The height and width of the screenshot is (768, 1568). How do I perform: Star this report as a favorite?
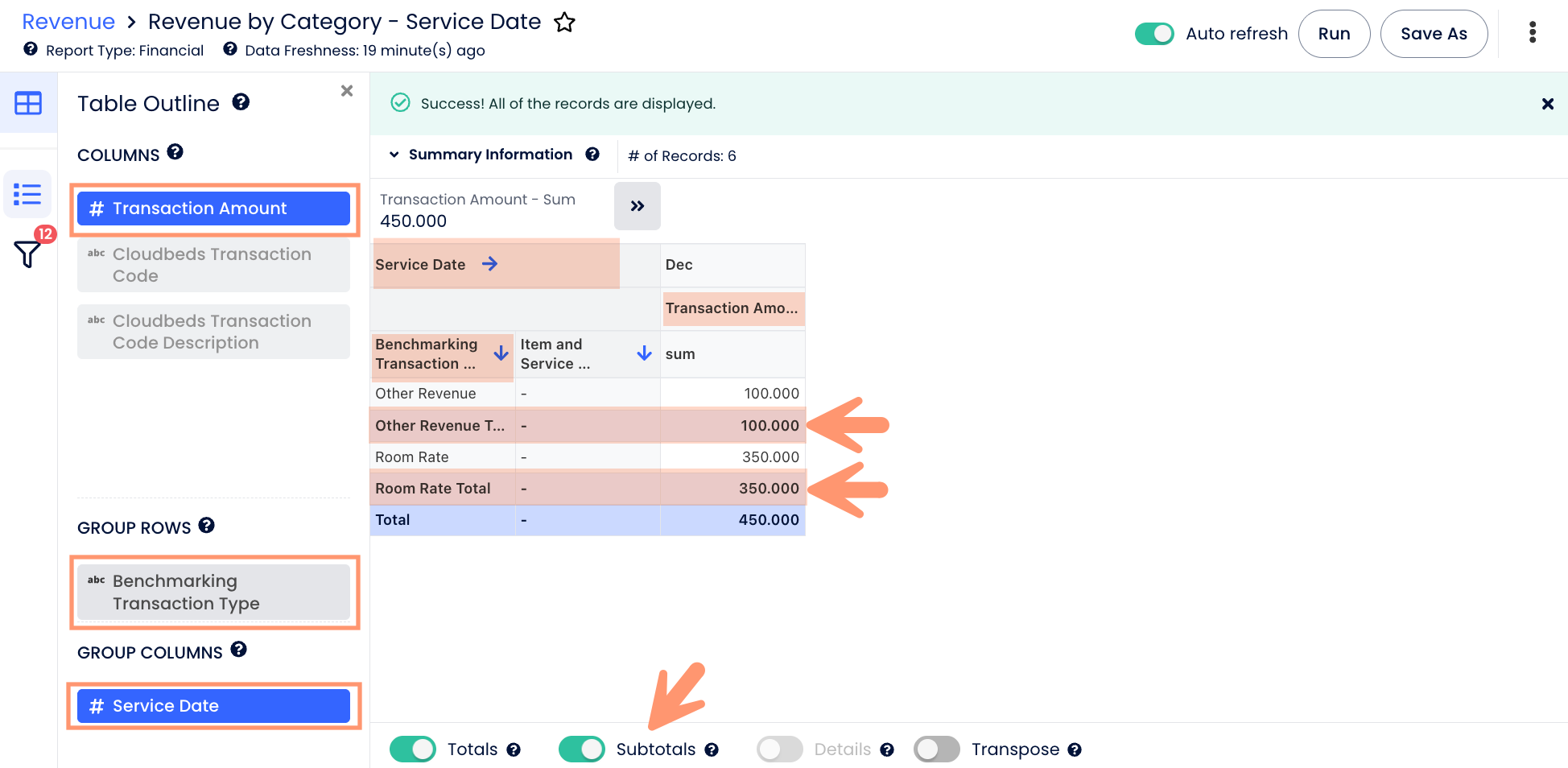tap(564, 23)
